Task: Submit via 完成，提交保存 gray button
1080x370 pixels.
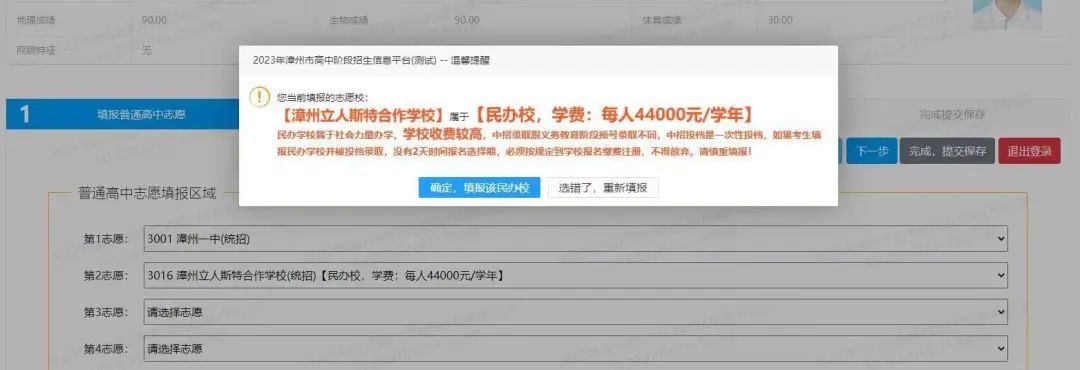Action: pos(947,151)
